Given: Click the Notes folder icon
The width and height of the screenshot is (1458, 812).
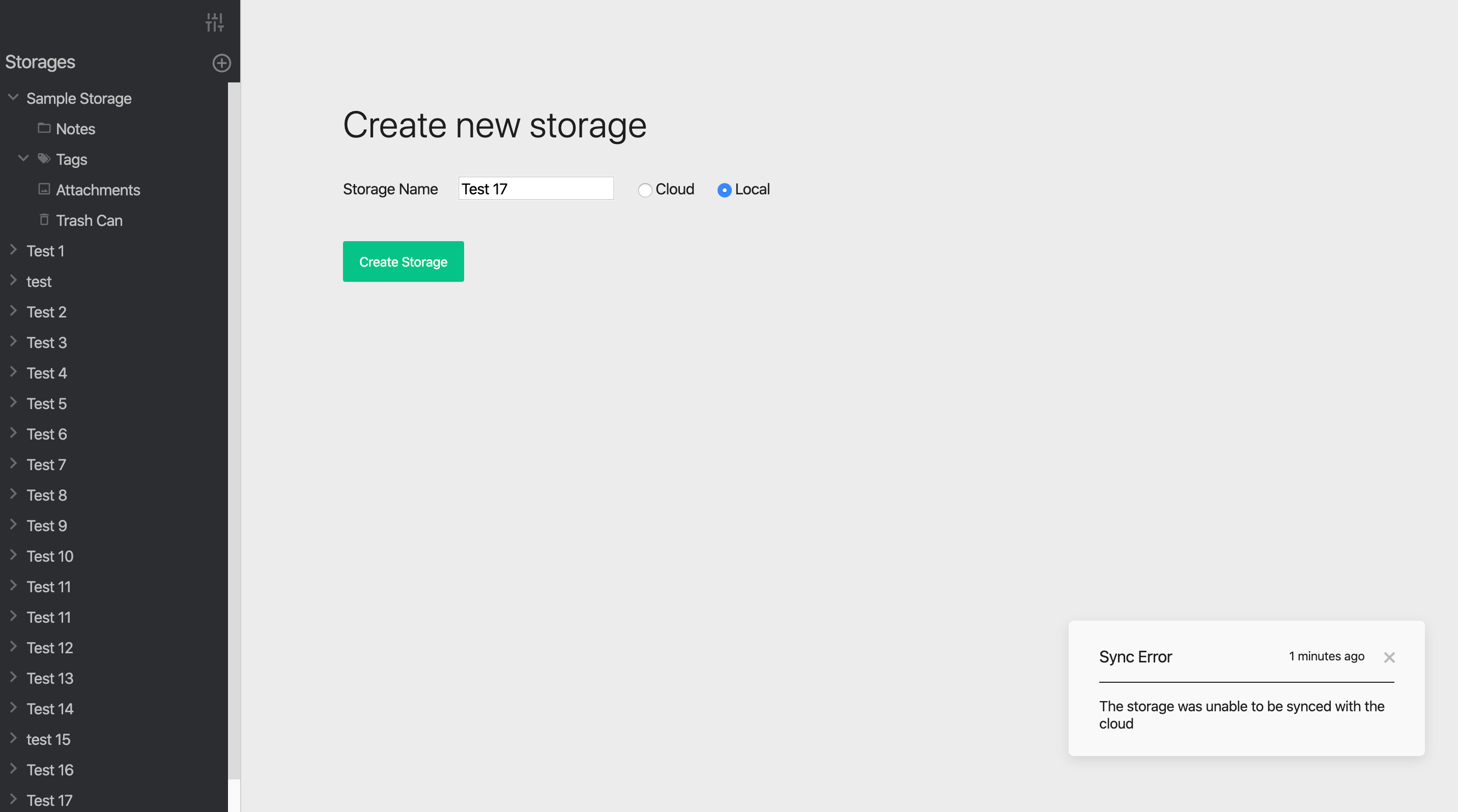Looking at the screenshot, I should tap(44, 128).
